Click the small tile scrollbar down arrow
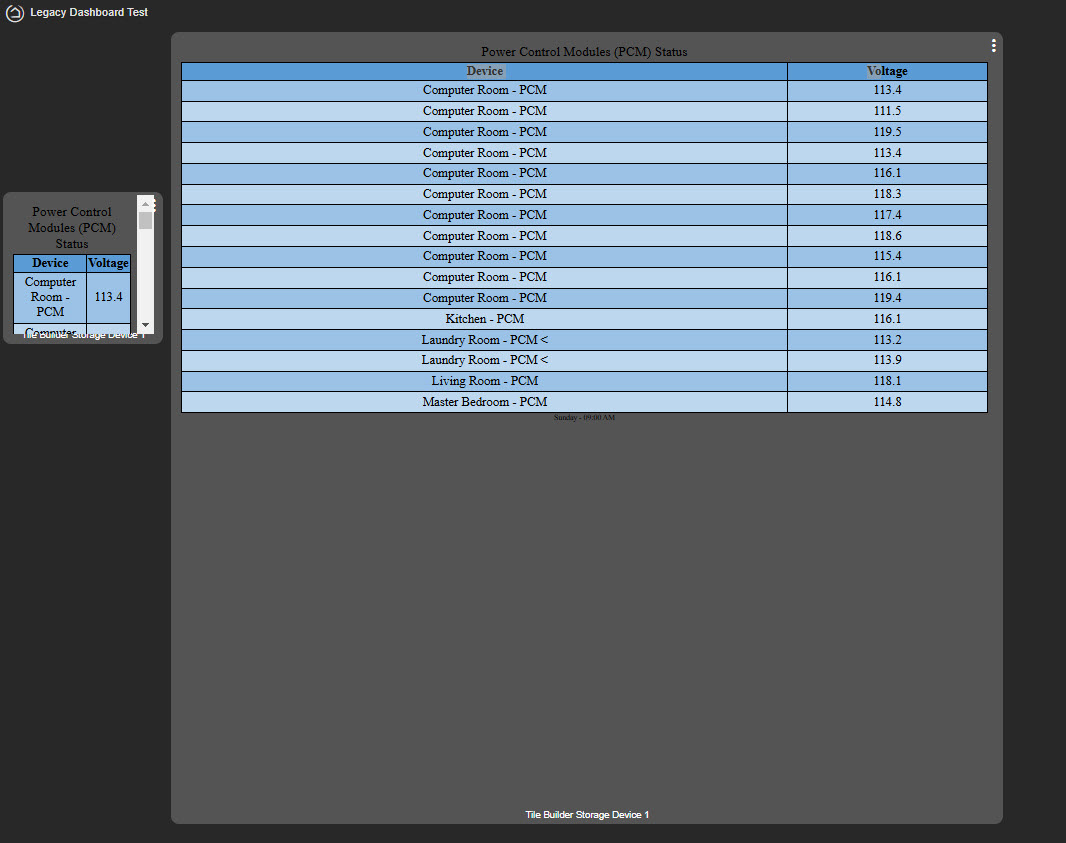Viewport: 1066px width, 843px height. (145, 325)
